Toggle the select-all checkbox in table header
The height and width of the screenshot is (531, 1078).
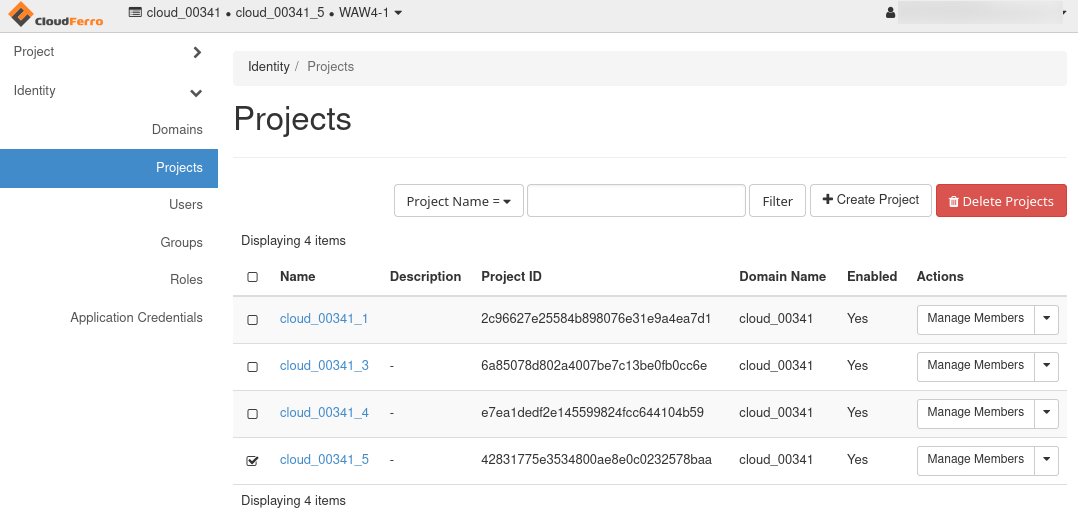[x=252, y=277]
